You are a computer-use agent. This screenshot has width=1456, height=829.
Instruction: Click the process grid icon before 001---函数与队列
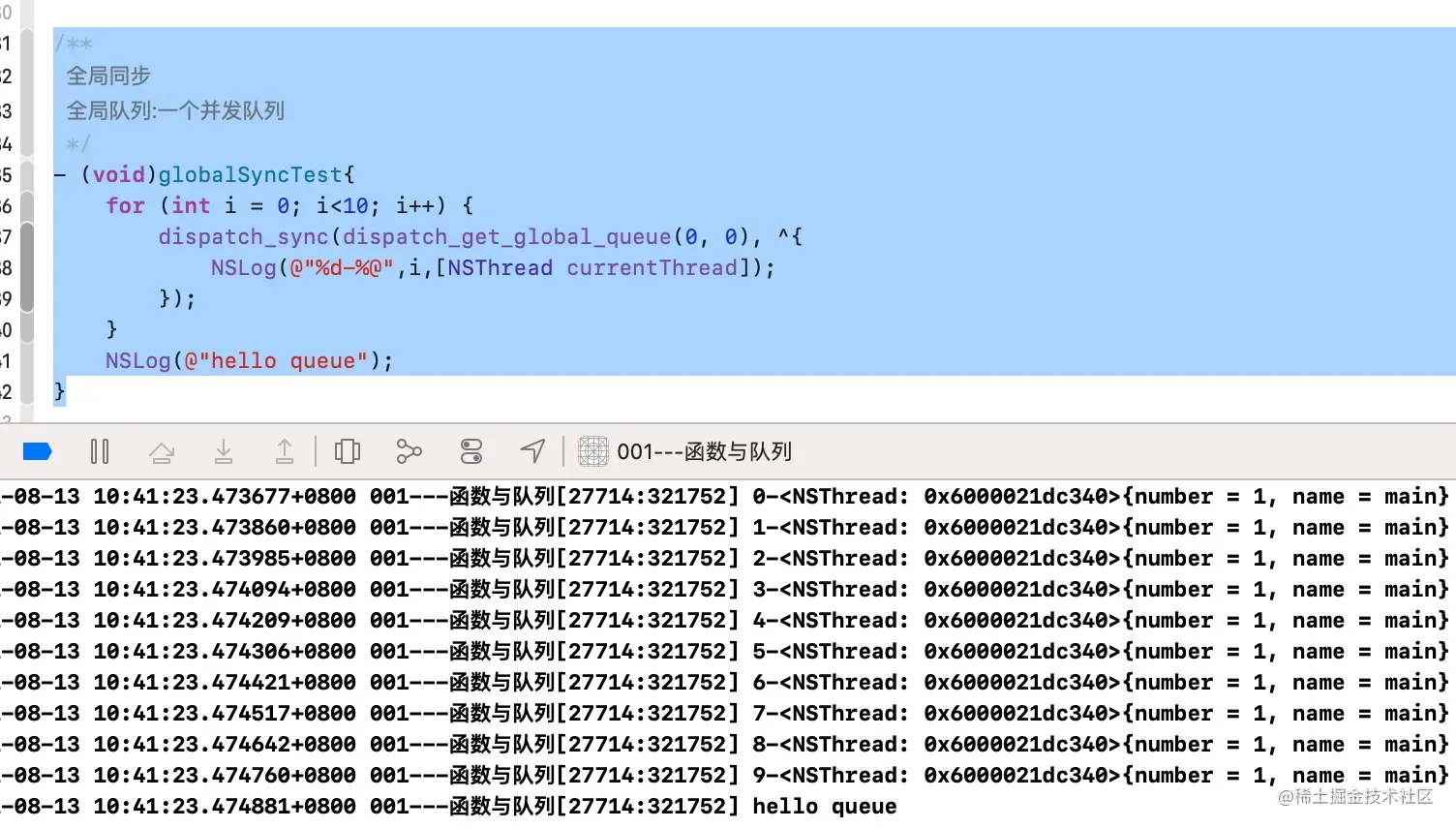pyautogui.click(x=592, y=451)
